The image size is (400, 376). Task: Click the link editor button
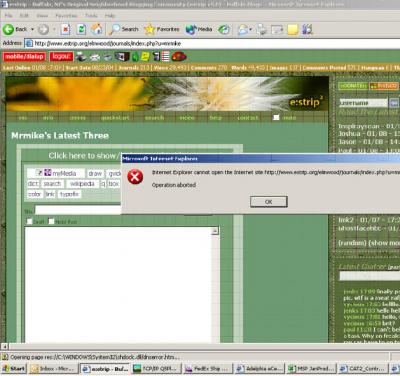50,194
